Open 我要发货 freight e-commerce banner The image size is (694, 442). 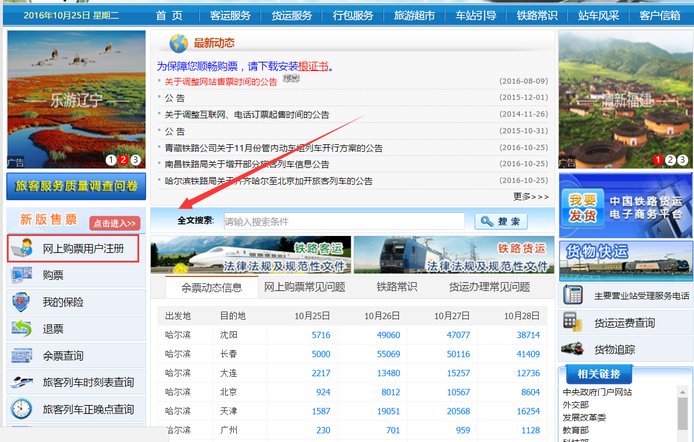[x=626, y=206]
